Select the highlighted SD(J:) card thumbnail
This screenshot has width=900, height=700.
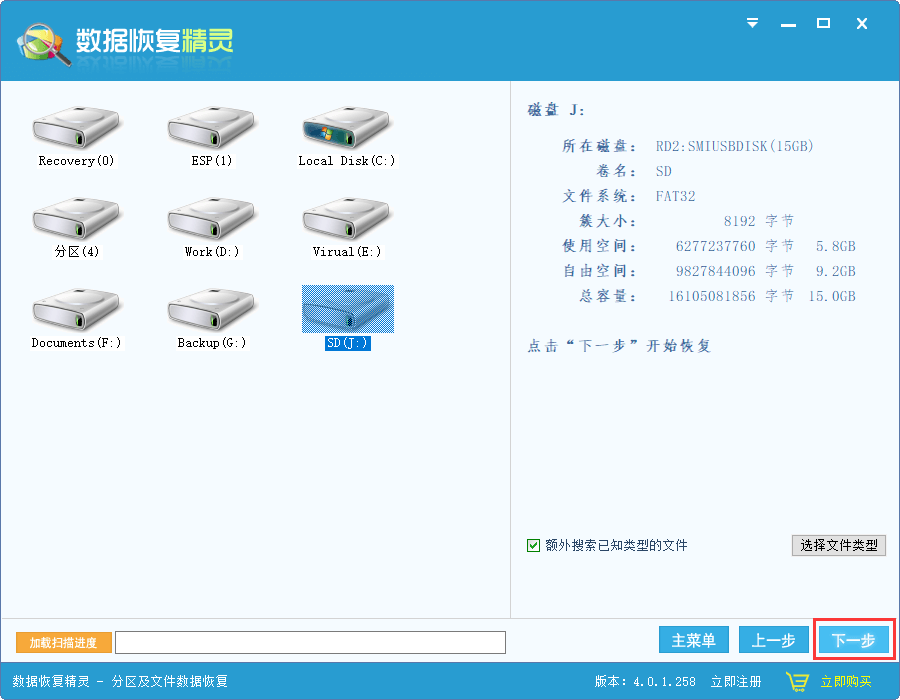click(346, 310)
